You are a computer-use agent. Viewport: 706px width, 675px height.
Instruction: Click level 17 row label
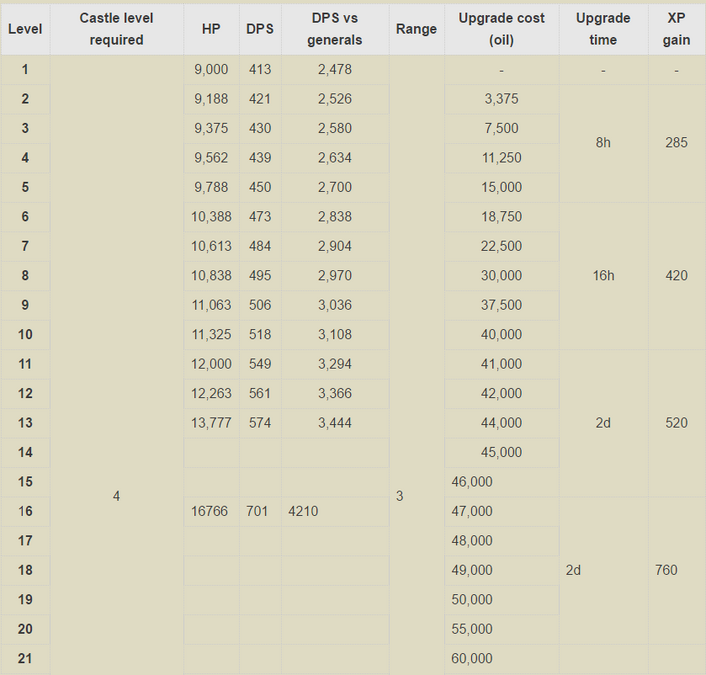tap(25, 541)
